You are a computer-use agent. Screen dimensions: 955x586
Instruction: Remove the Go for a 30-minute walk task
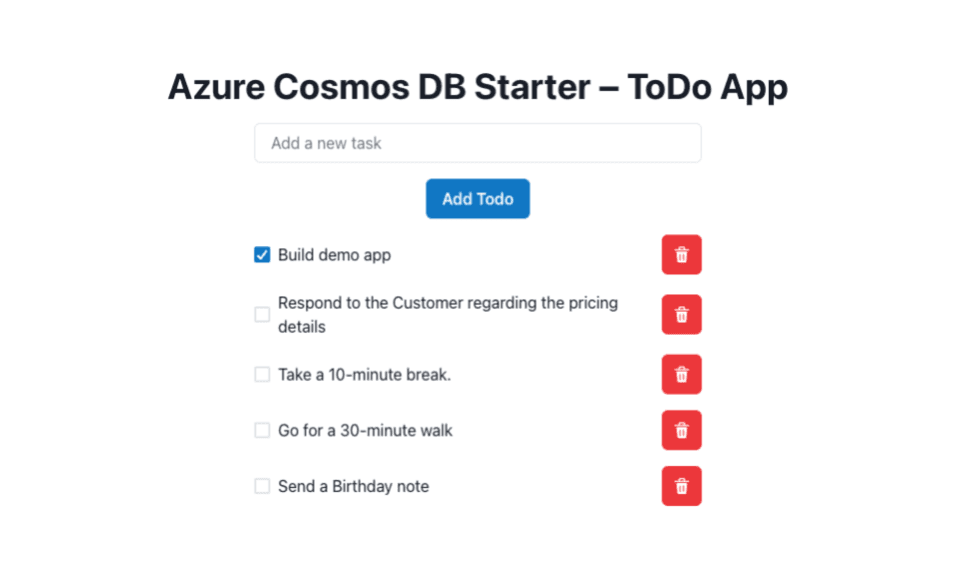[681, 430]
